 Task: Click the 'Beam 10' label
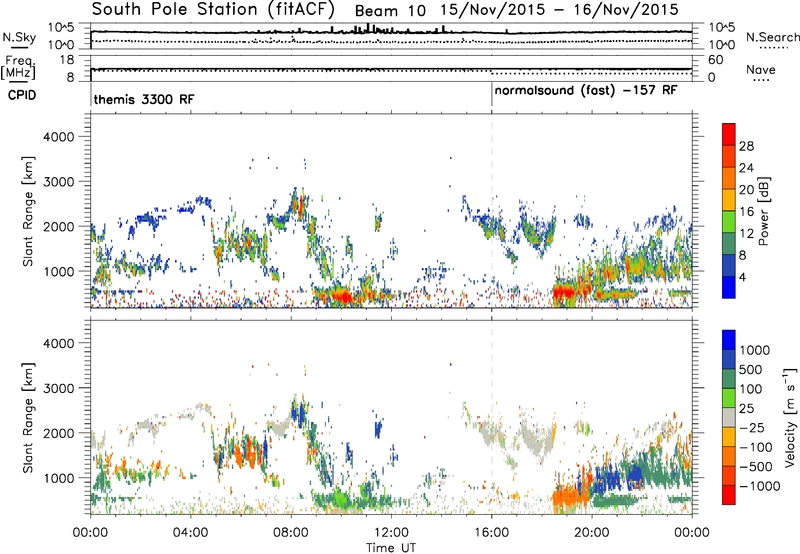click(390, 11)
